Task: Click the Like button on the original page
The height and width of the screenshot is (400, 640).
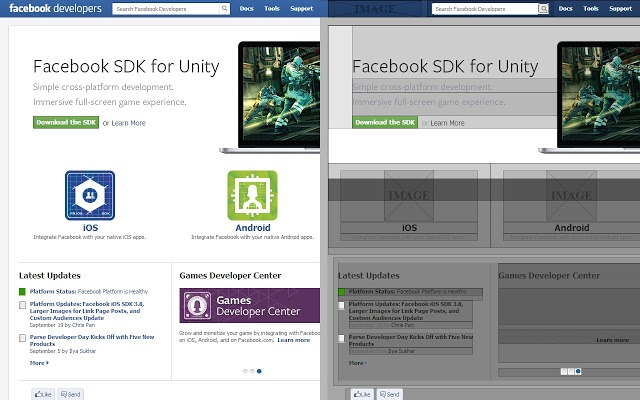Action: 43,394
